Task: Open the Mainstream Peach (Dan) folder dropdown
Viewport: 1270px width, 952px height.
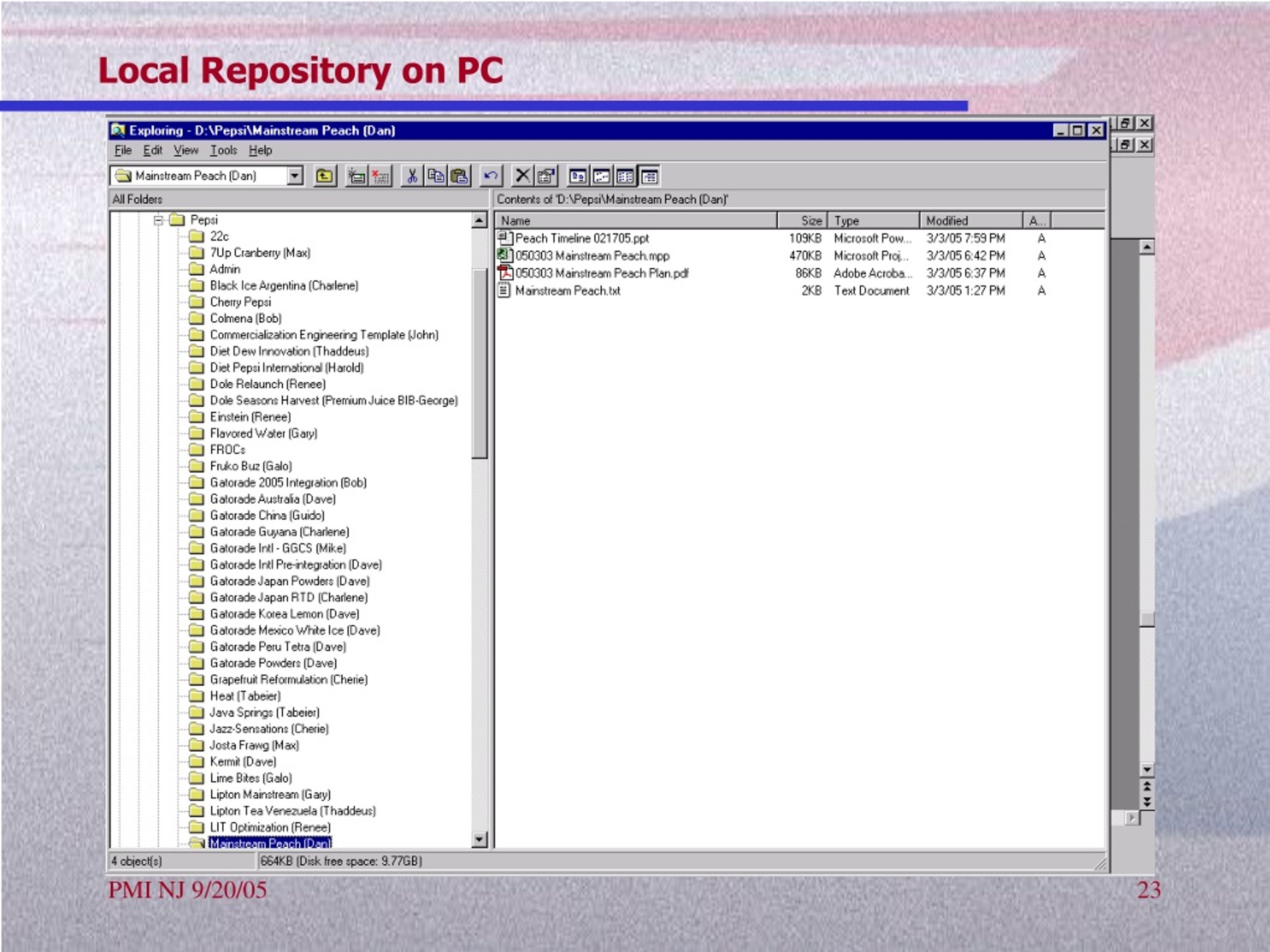Action: [295, 176]
